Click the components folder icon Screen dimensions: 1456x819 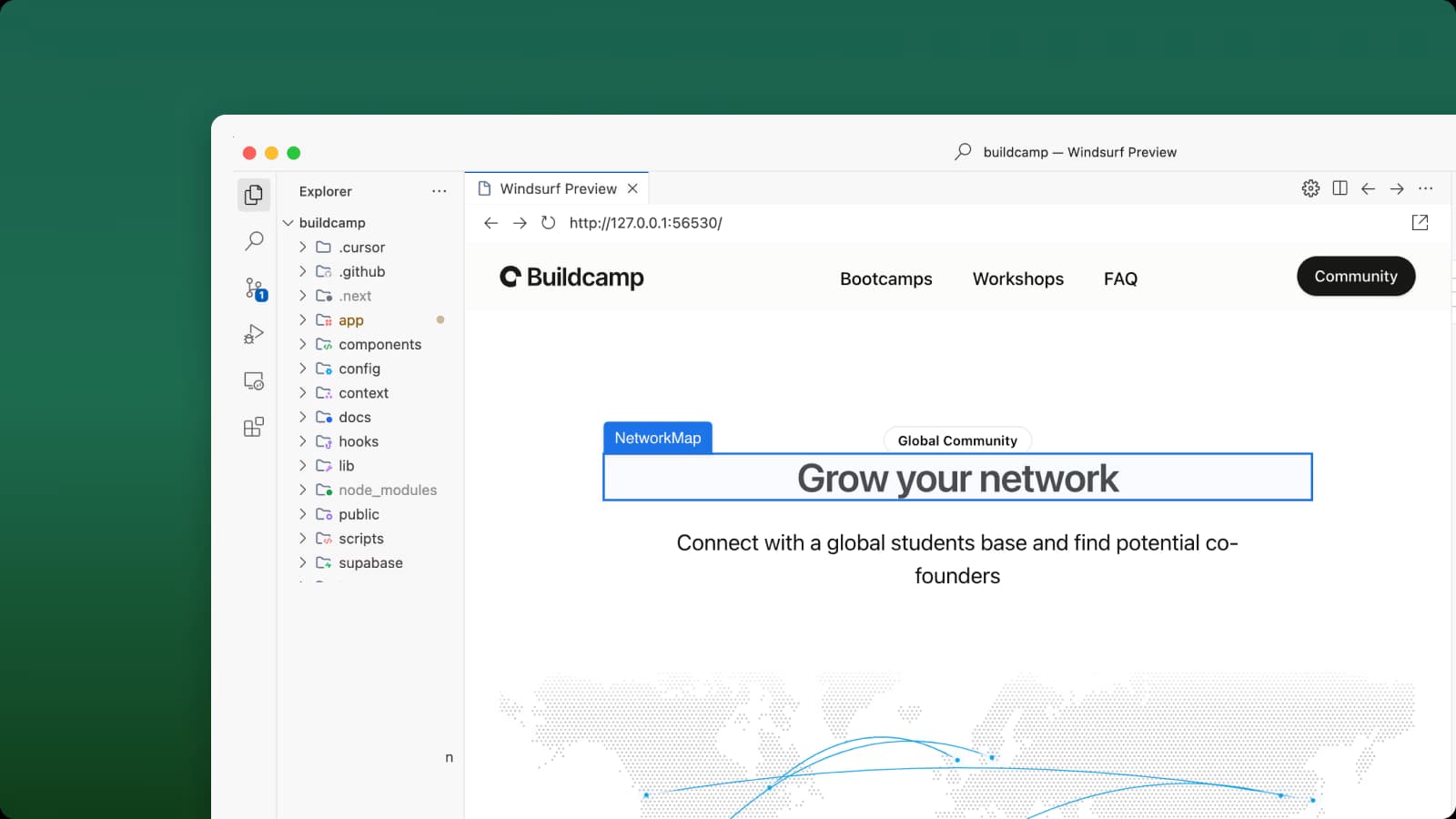click(x=323, y=344)
